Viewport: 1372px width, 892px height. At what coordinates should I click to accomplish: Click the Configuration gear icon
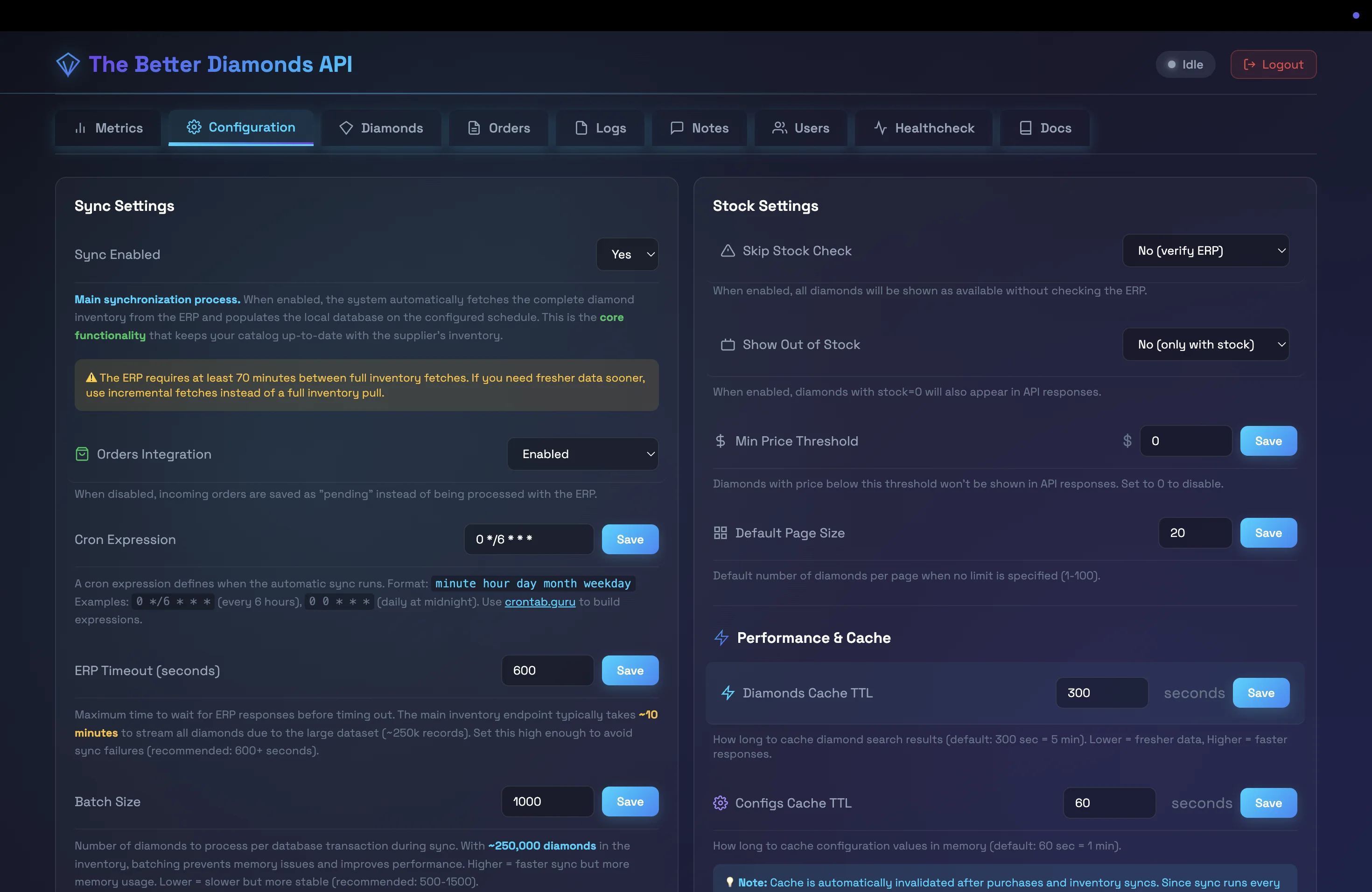point(194,127)
